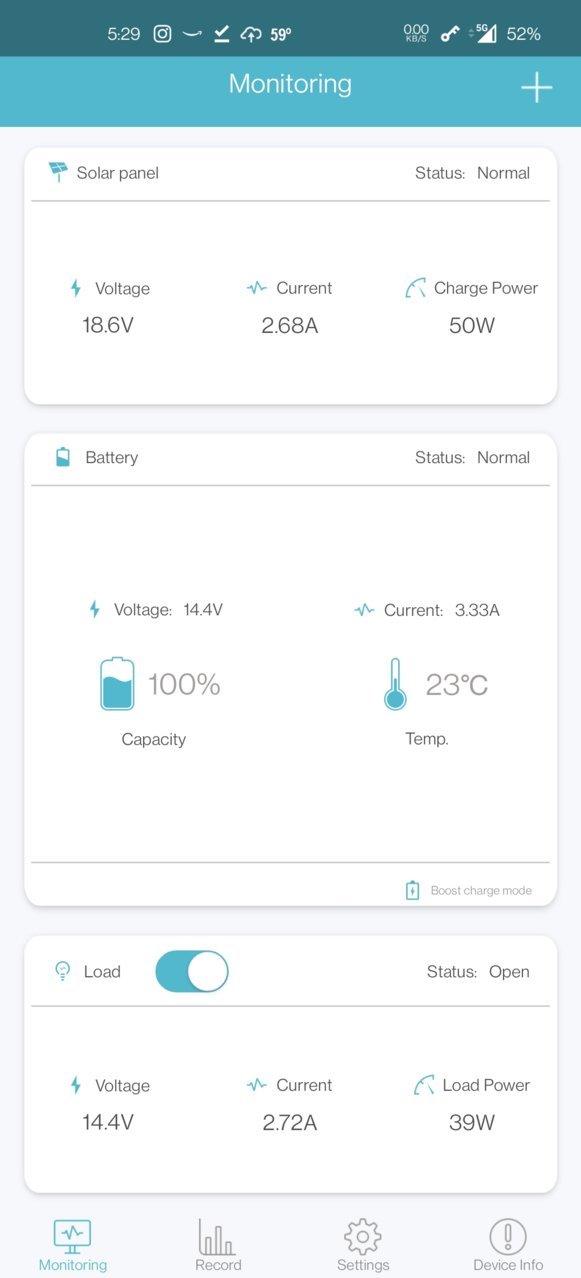Click the Battery header icon
This screenshot has width=581, height=1278.
[63, 457]
